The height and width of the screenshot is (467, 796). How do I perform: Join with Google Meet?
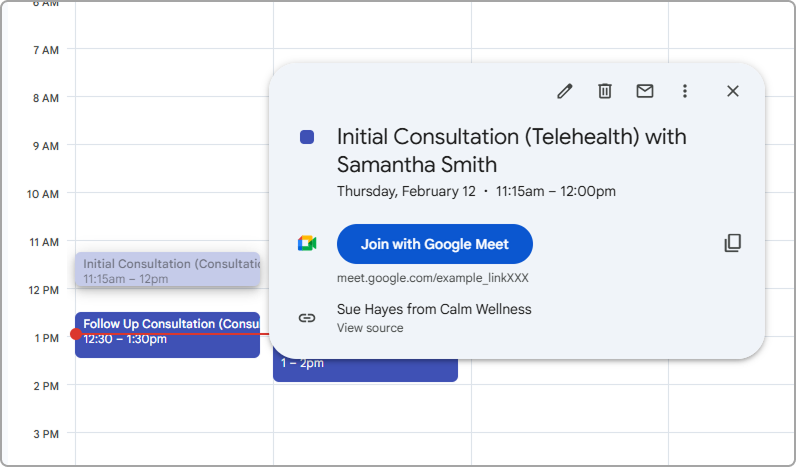tap(434, 244)
